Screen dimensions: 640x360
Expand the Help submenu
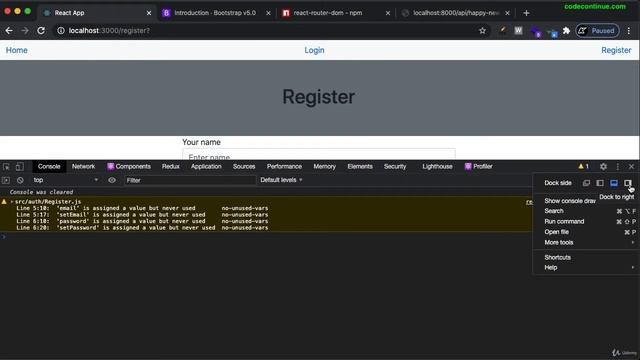[586, 268]
